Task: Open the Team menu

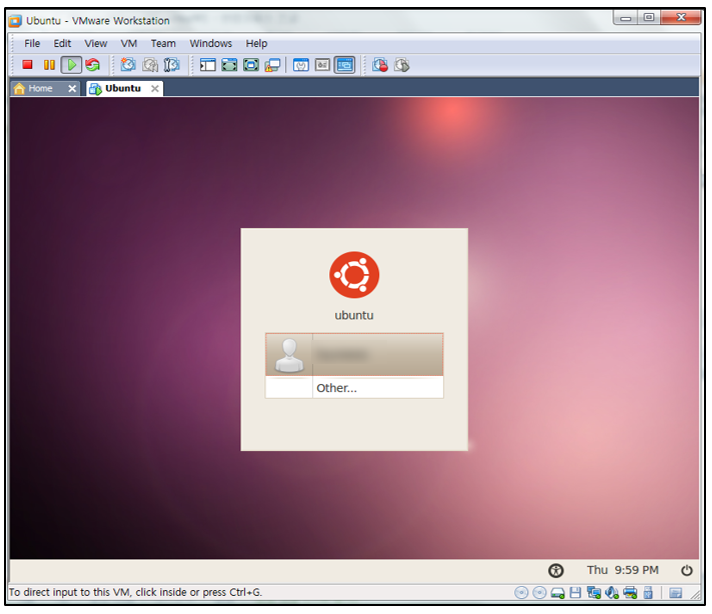Action: point(163,44)
